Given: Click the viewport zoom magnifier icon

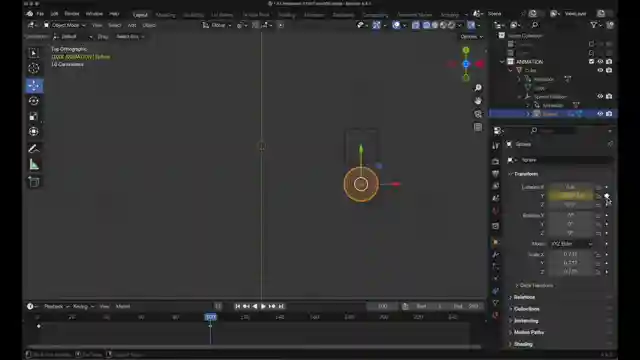Looking at the screenshot, I should point(478,88).
